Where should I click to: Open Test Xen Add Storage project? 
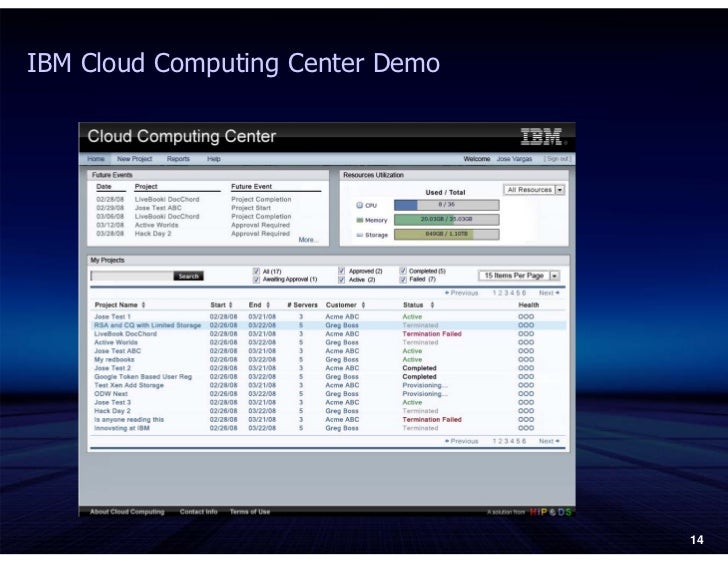129,385
